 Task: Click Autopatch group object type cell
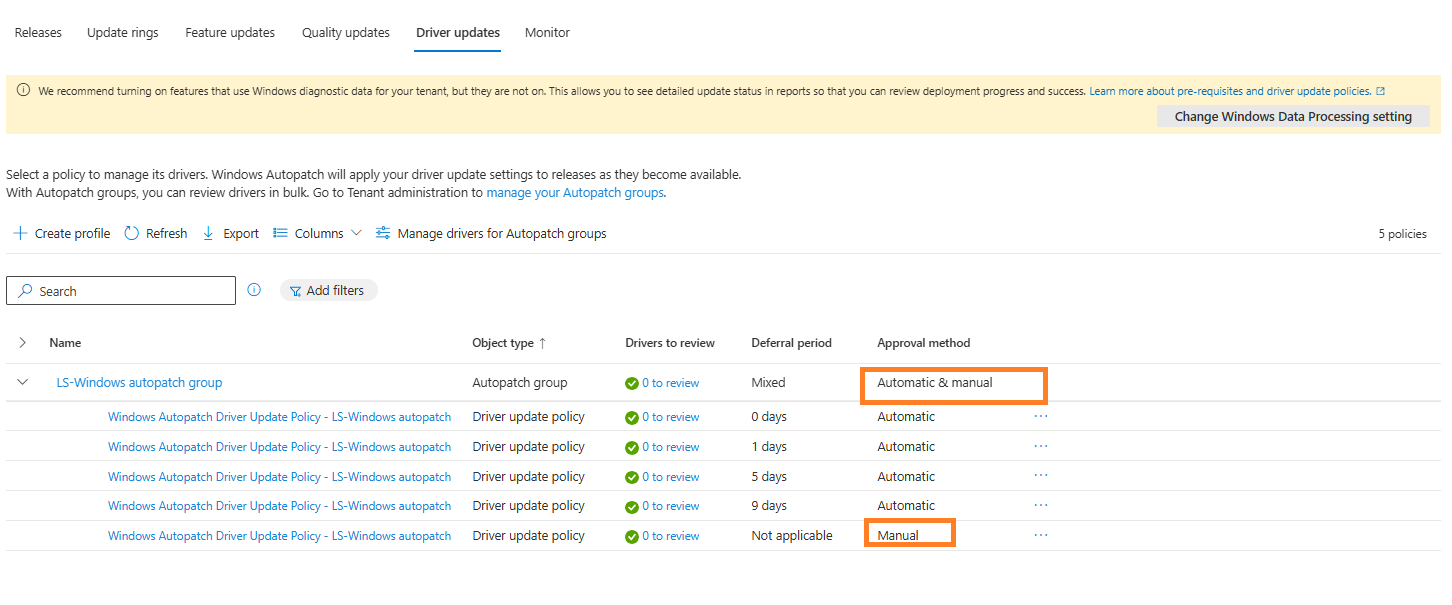[x=520, y=382]
